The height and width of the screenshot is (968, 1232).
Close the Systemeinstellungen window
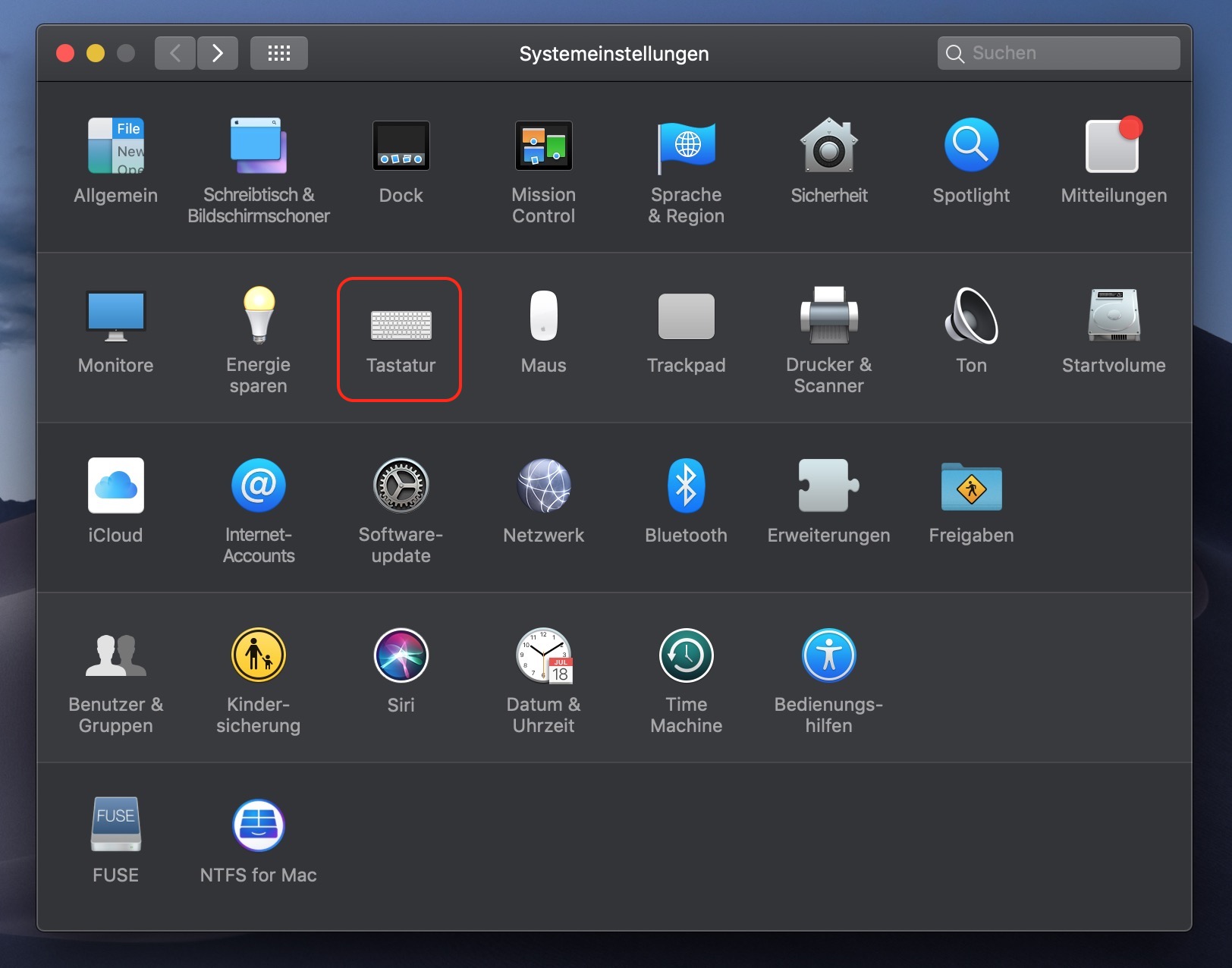tap(65, 53)
